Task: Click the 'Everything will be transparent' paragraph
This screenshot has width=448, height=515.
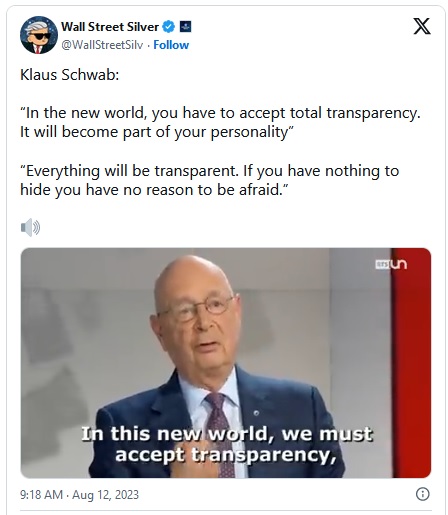Action: (x=209, y=180)
